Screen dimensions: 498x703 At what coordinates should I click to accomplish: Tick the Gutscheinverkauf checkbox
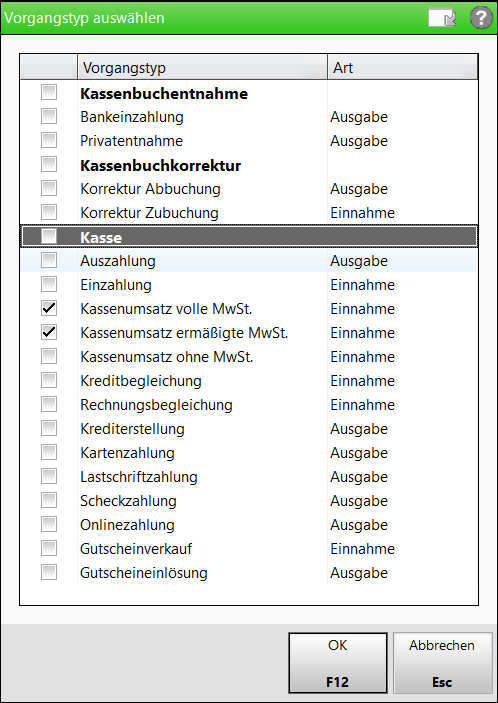(x=49, y=548)
